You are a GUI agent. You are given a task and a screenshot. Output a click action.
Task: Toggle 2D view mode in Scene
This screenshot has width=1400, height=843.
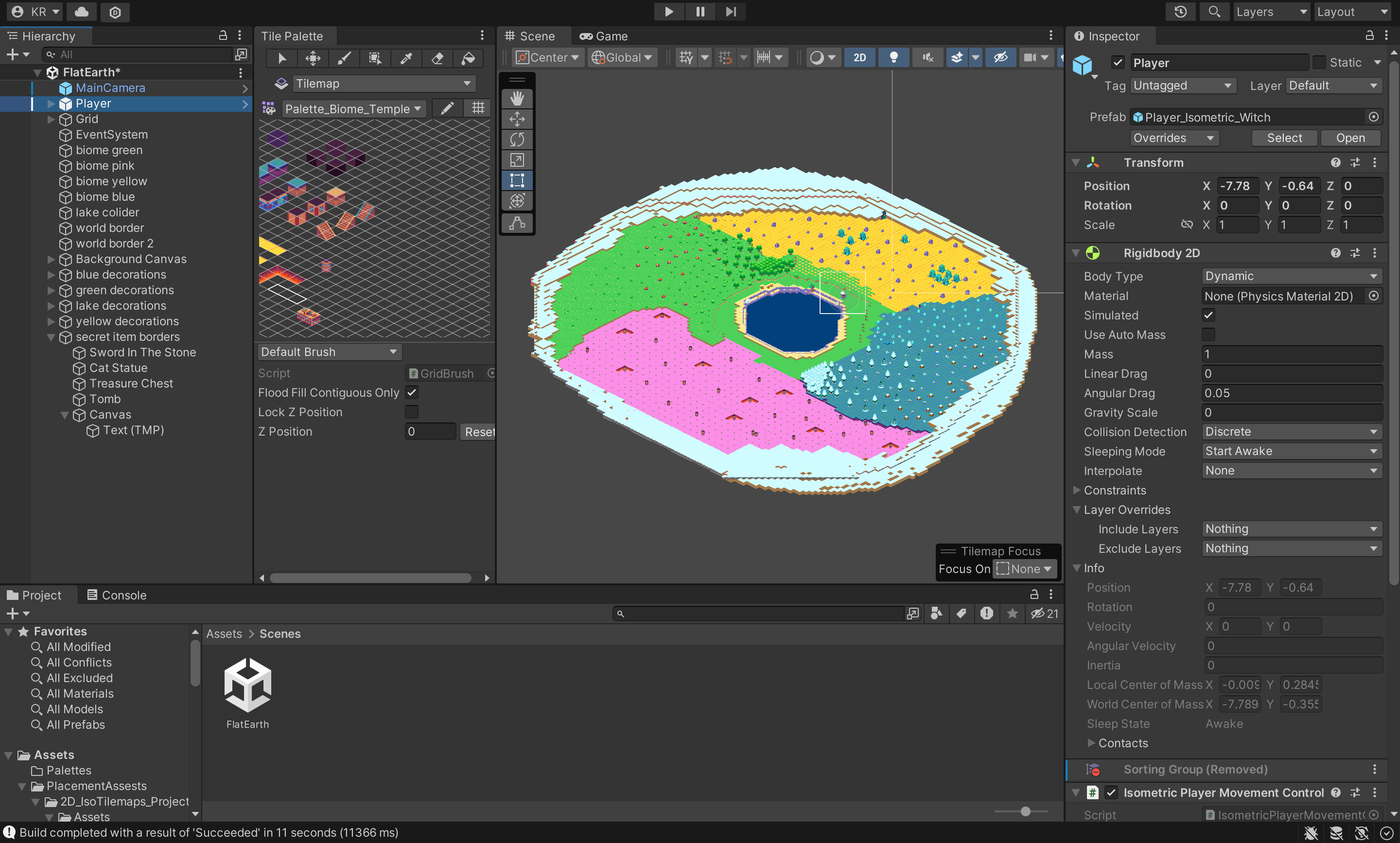[859, 57]
